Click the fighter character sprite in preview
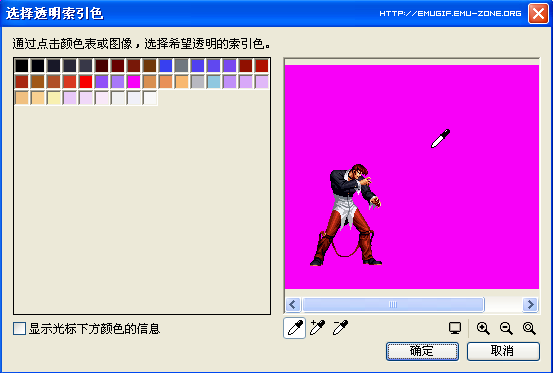 [x=346, y=215]
